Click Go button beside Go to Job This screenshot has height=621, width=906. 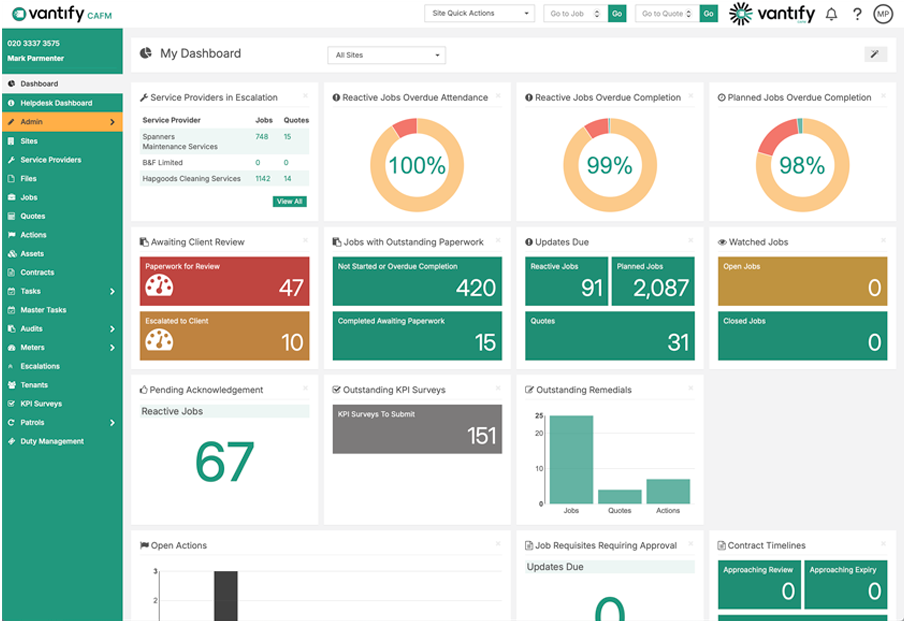[x=616, y=14]
